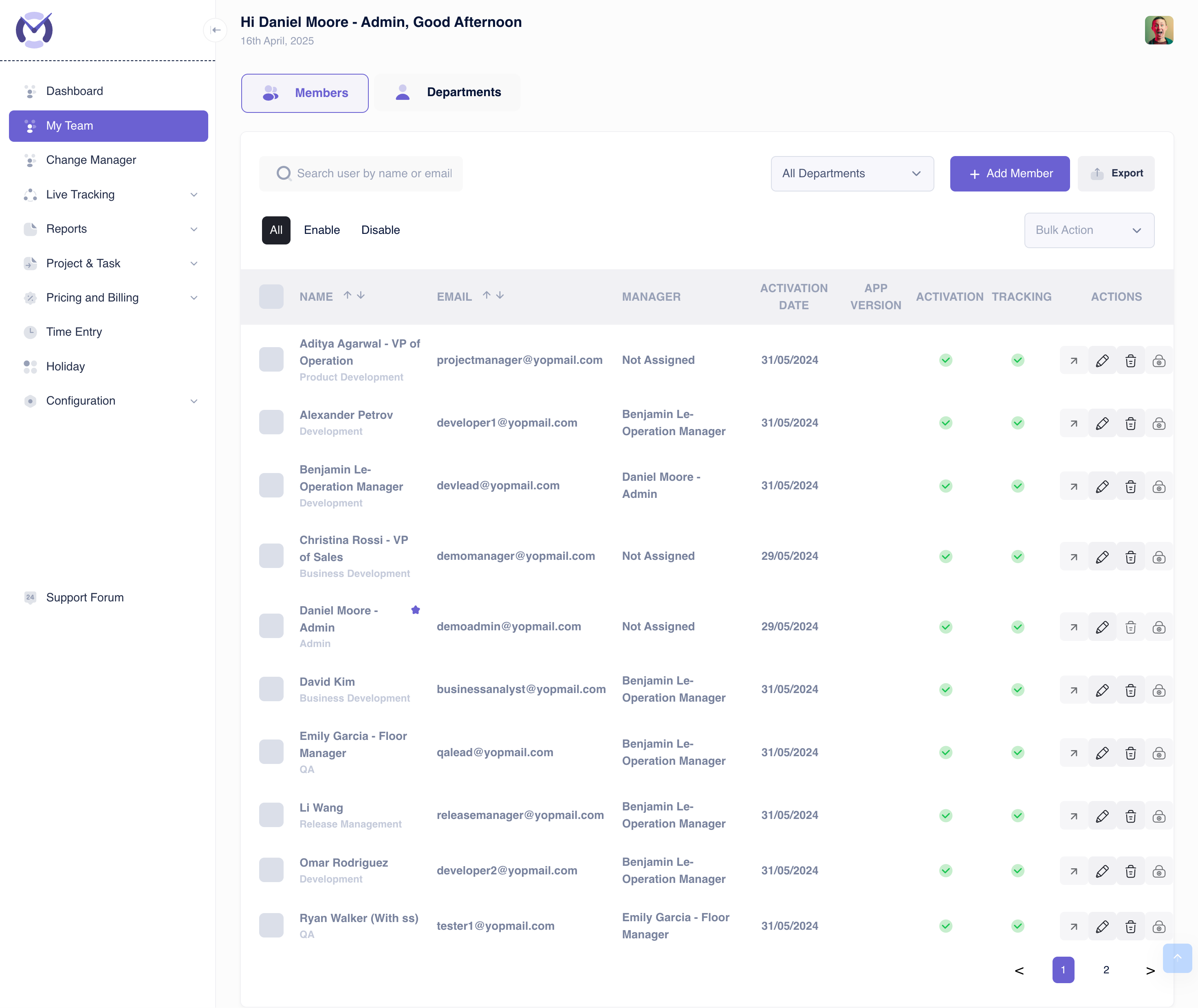The image size is (1198, 1008).
Task: Toggle activation status for Ryan Walker
Action: 945,926
